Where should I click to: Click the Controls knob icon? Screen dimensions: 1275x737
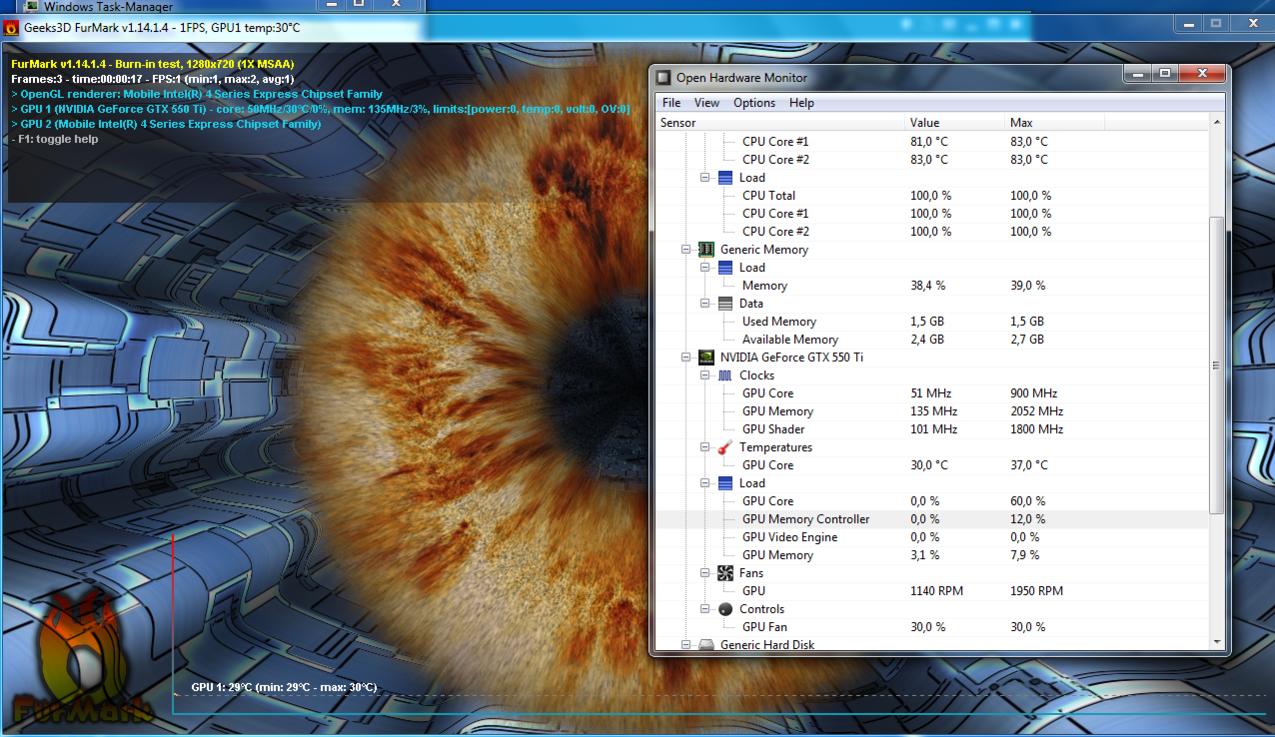[725, 610]
